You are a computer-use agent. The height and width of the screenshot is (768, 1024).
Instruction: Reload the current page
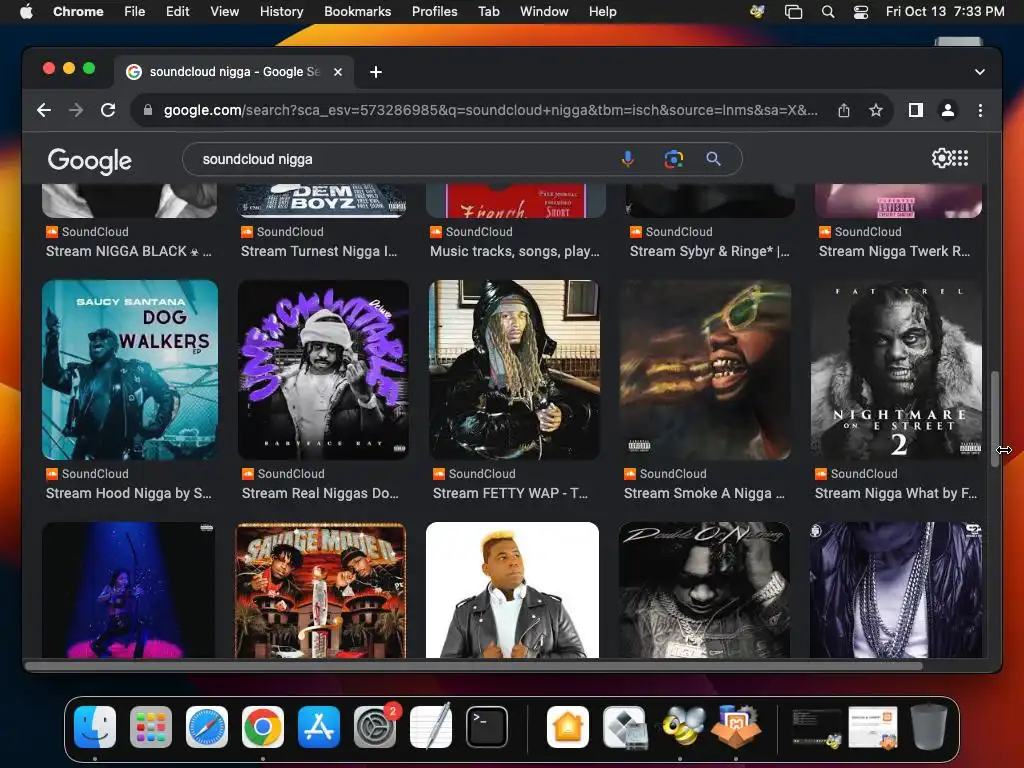pos(108,110)
